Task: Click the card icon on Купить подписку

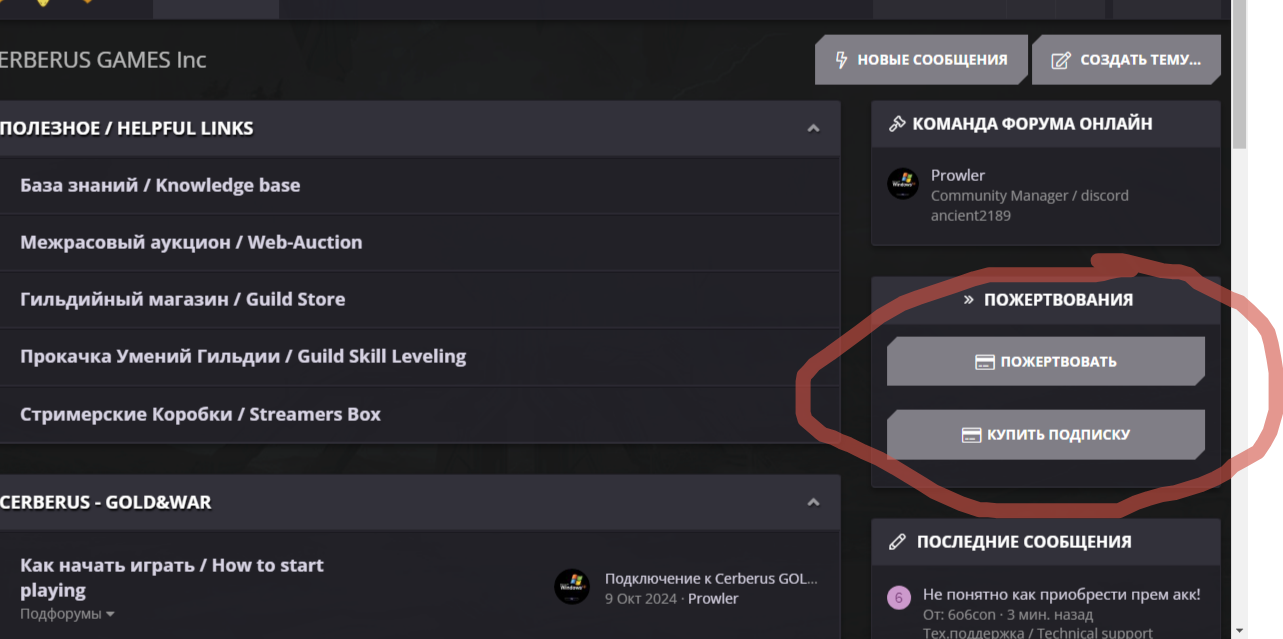Action: 970,435
